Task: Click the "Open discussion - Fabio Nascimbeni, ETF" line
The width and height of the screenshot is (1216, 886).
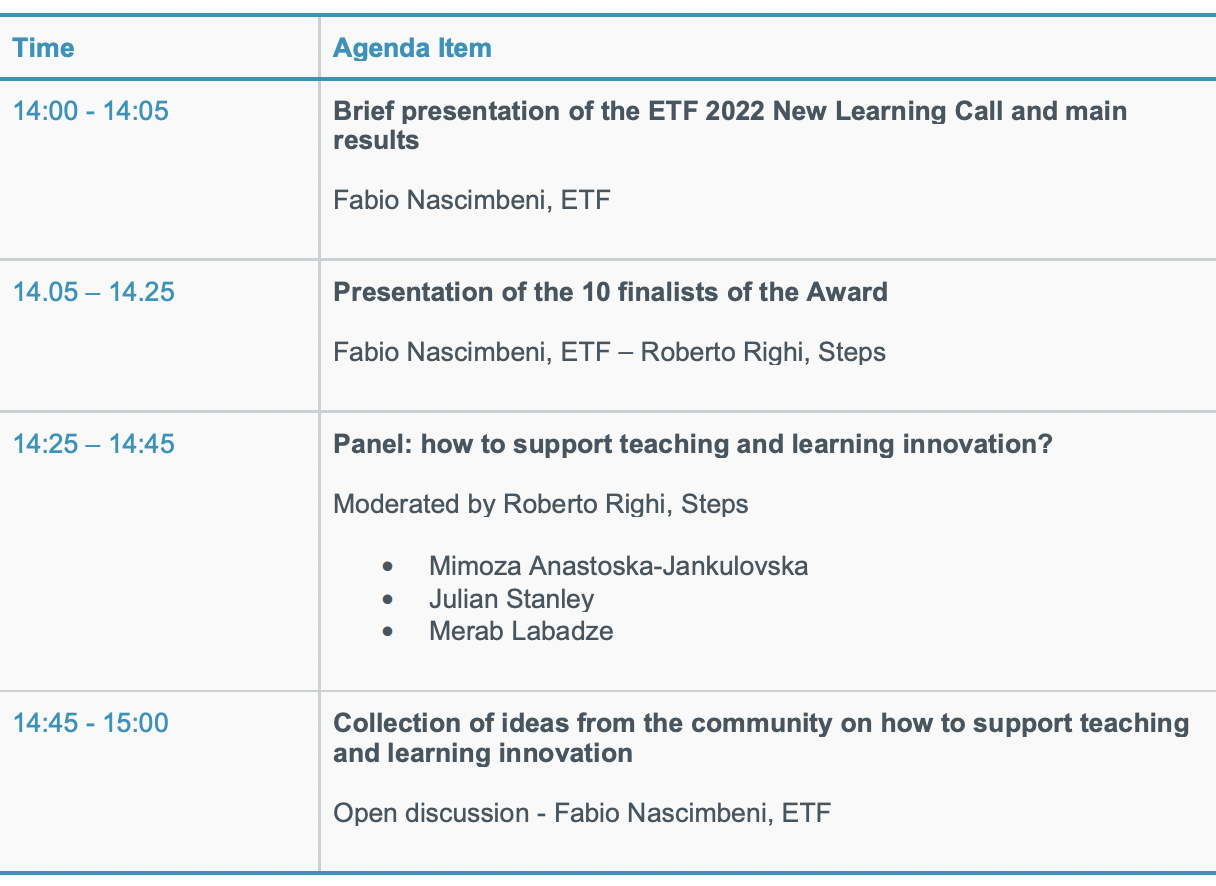Action: pos(582,813)
